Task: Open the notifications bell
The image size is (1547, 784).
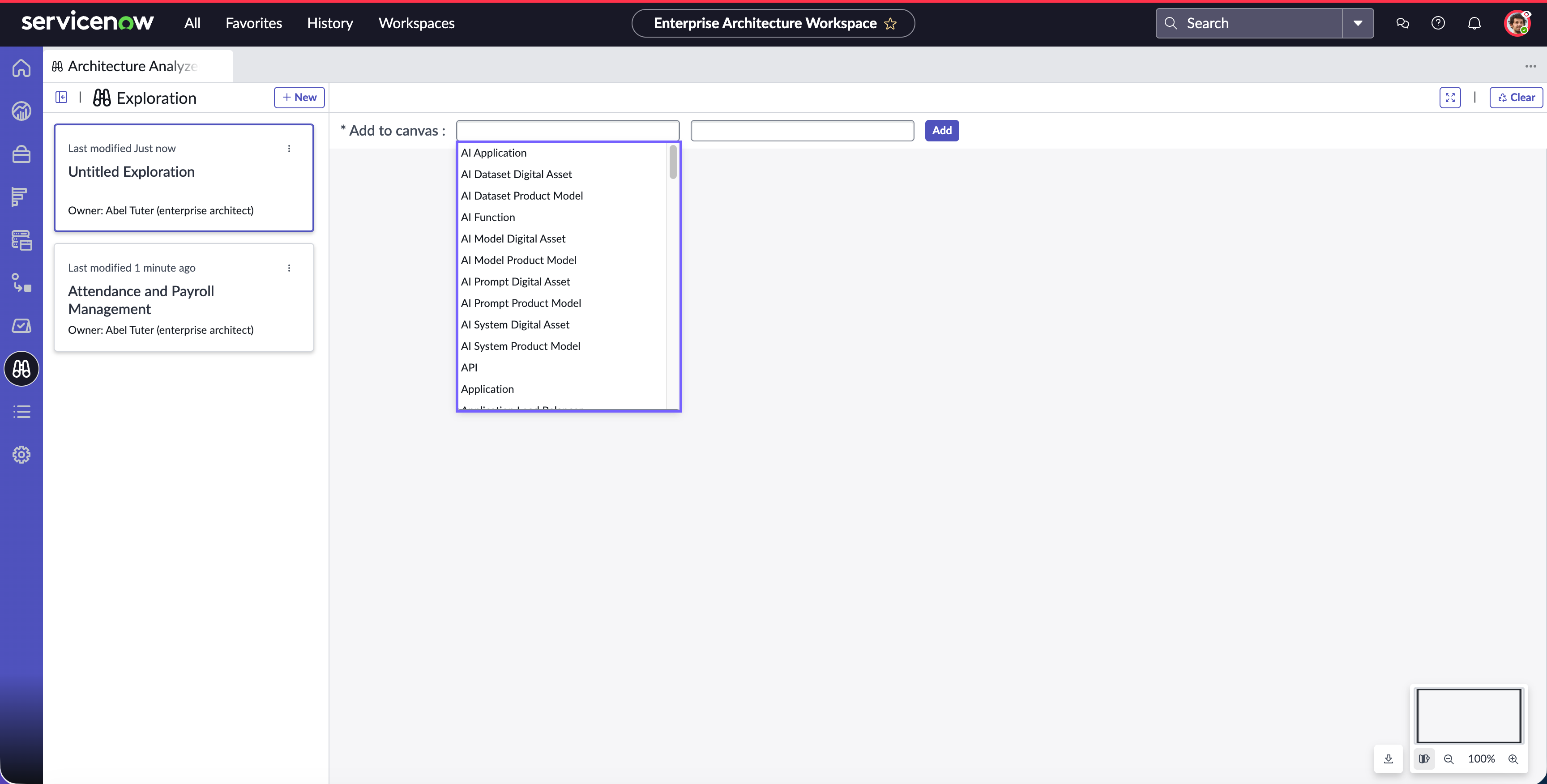Action: click(x=1474, y=23)
